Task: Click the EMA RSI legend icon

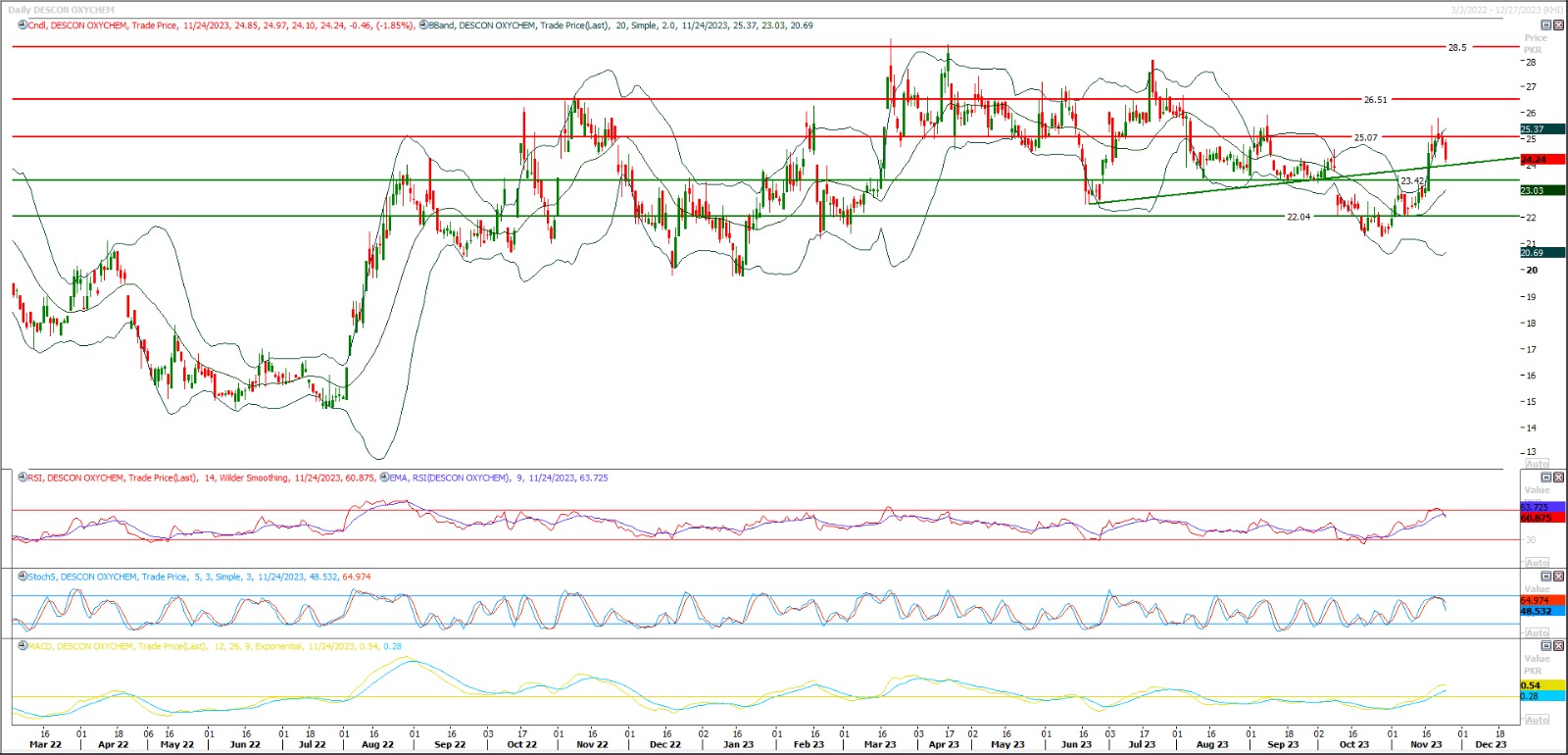Action: pos(383,478)
